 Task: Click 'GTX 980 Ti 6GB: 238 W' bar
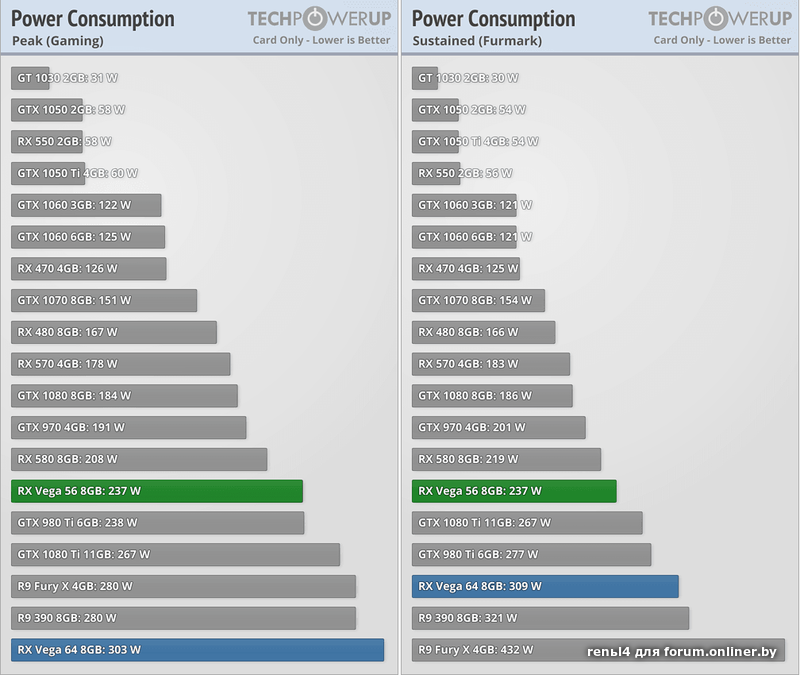[x=158, y=522]
